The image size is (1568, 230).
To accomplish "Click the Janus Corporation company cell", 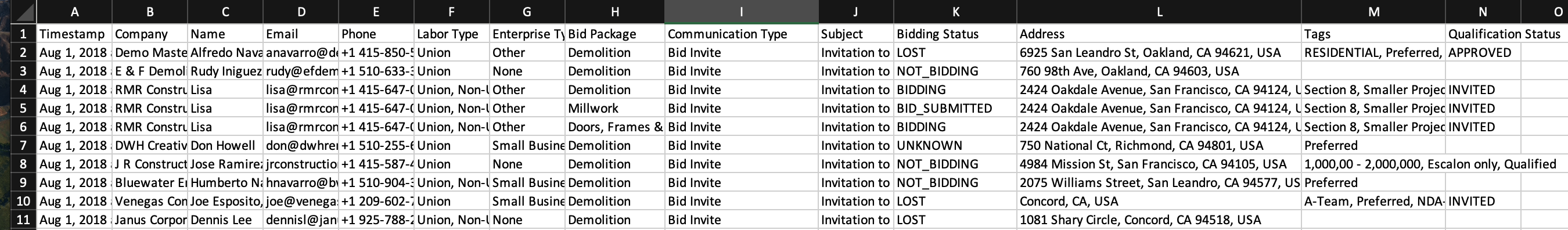I will tap(150, 220).
